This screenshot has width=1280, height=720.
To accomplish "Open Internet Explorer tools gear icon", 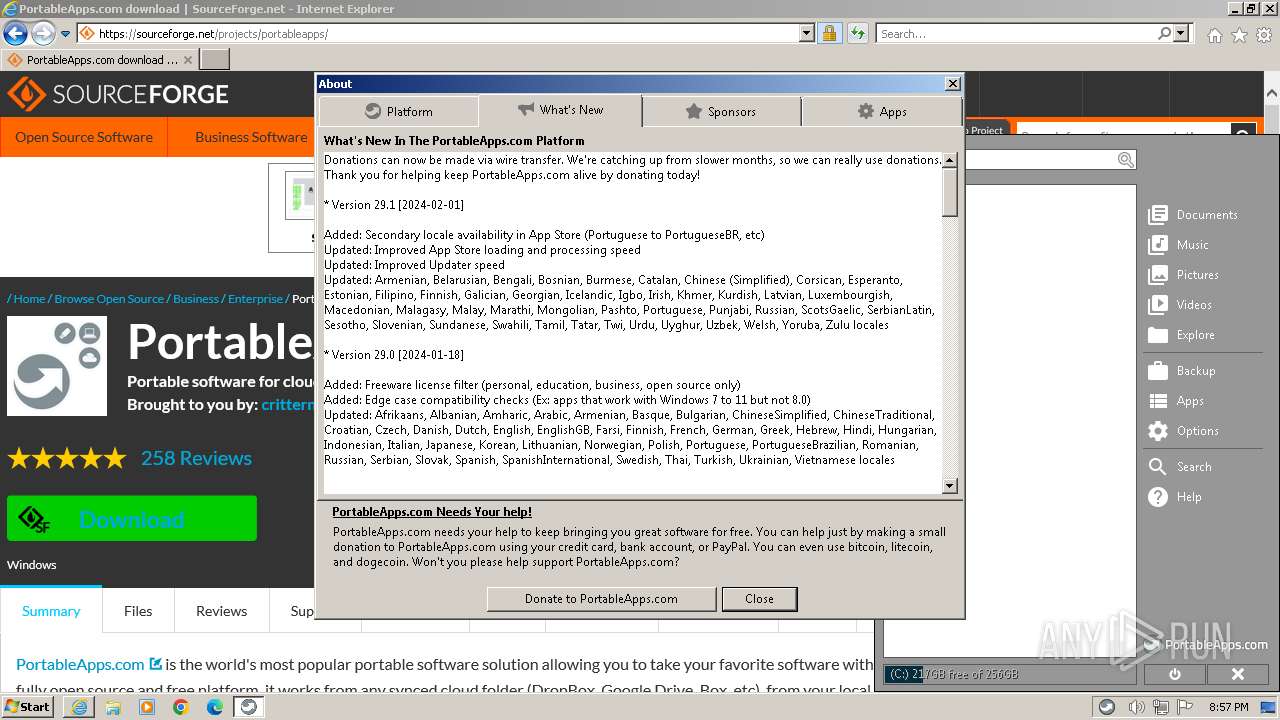I will pyautogui.click(x=1264, y=34).
